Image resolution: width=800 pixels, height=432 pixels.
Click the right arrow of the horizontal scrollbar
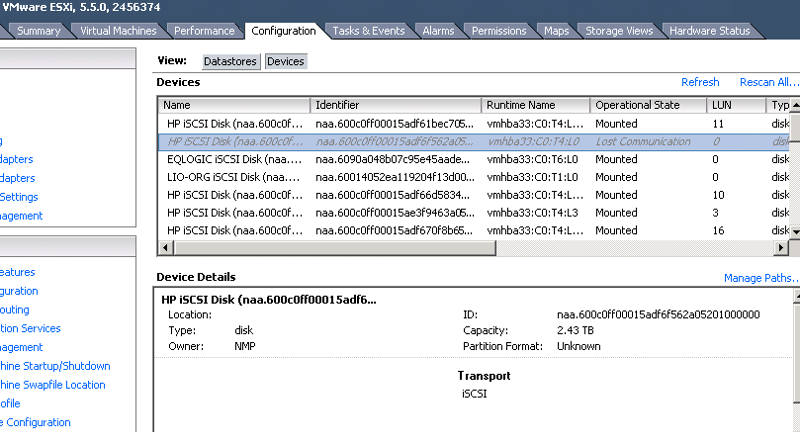[781, 248]
